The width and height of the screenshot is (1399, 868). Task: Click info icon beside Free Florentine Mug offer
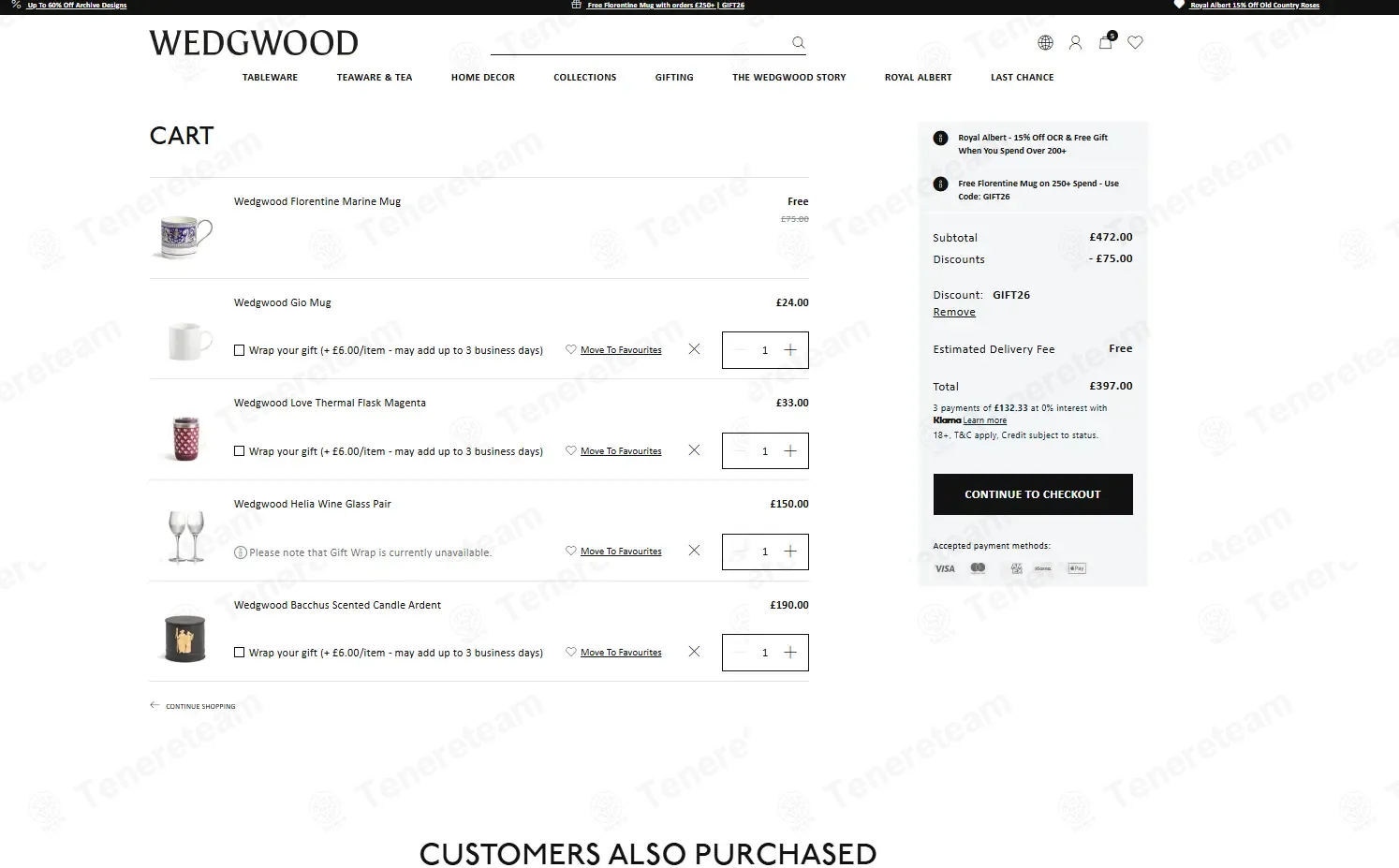[x=940, y=184]
